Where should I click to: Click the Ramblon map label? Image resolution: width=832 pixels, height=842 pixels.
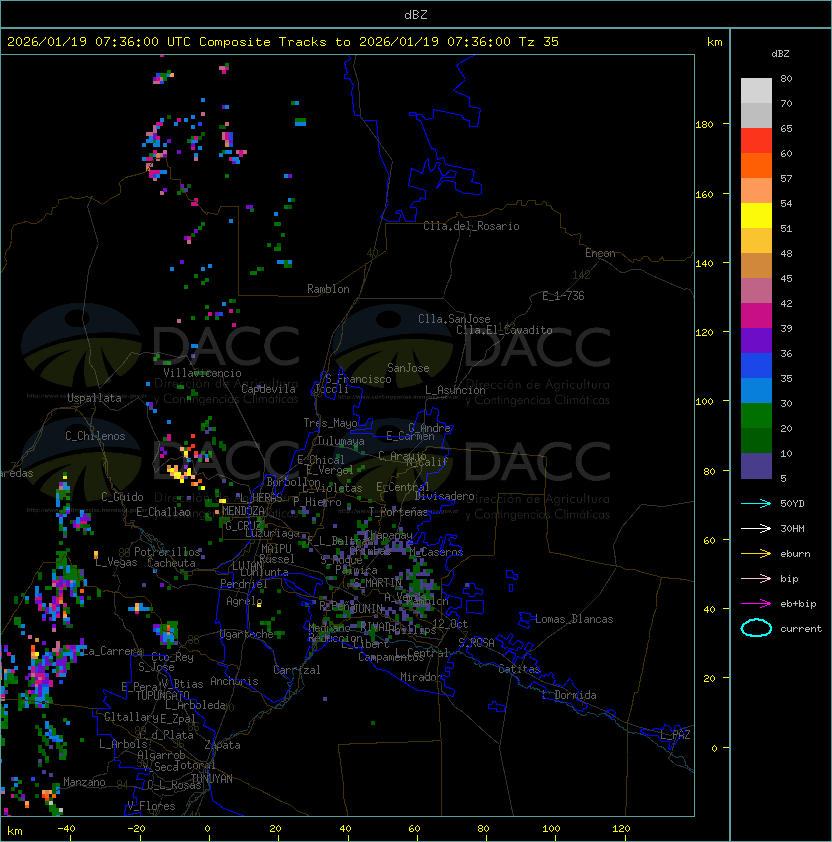tap(328, 289)
